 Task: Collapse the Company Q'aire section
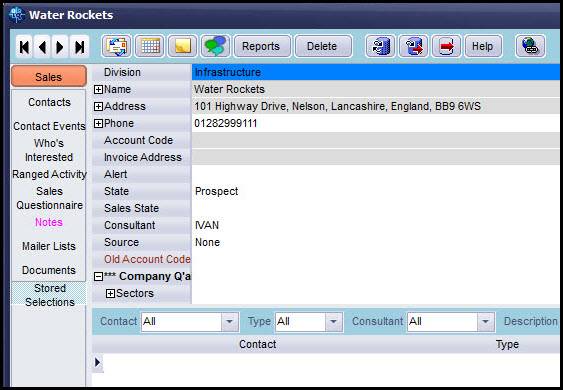point(98,277)
